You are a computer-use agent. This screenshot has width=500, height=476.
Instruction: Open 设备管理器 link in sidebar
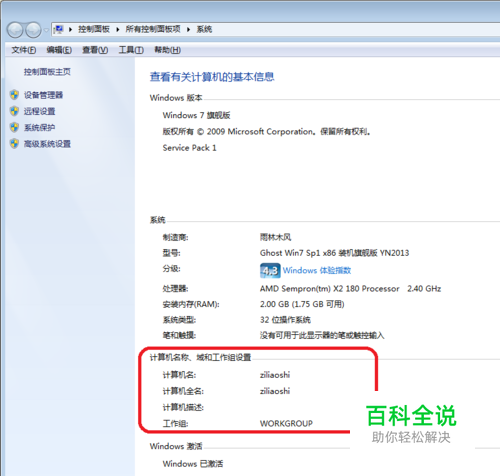(x=43, y=95)
